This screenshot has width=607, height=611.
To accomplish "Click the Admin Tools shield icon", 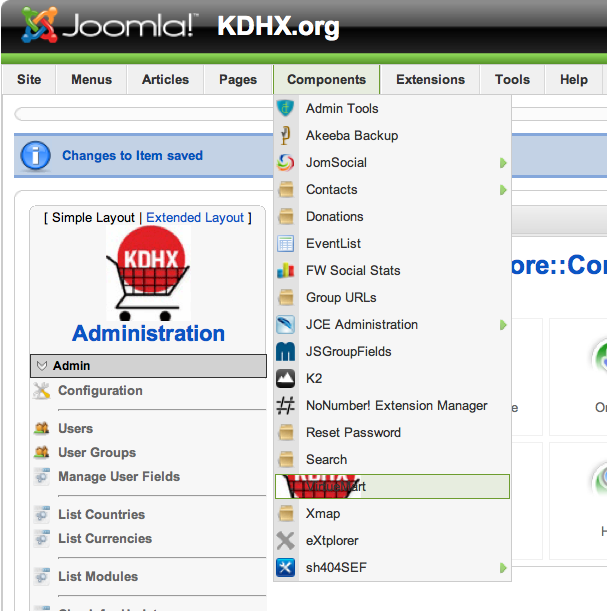I will tap(286, 108).
